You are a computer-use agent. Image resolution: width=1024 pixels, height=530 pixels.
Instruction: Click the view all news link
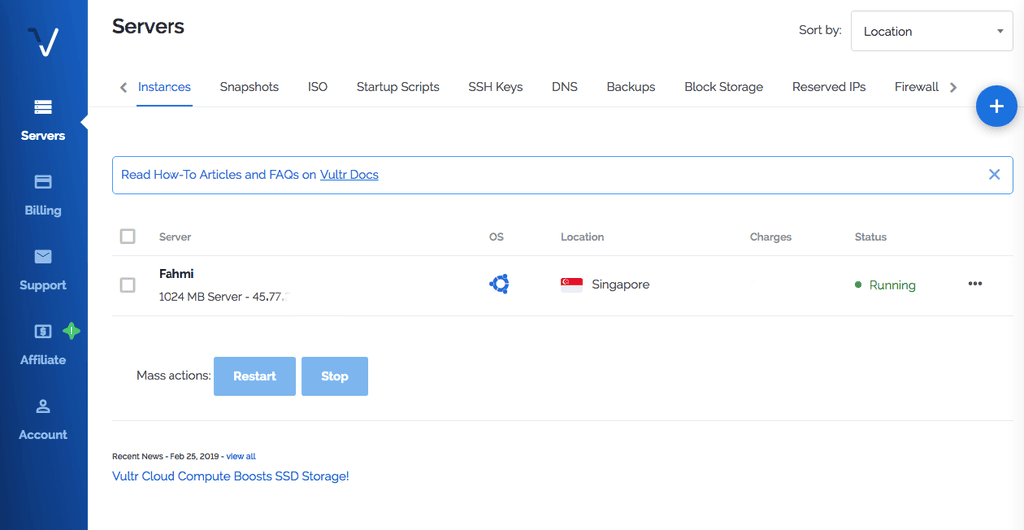pyautogui.click(x=241, y=456)
